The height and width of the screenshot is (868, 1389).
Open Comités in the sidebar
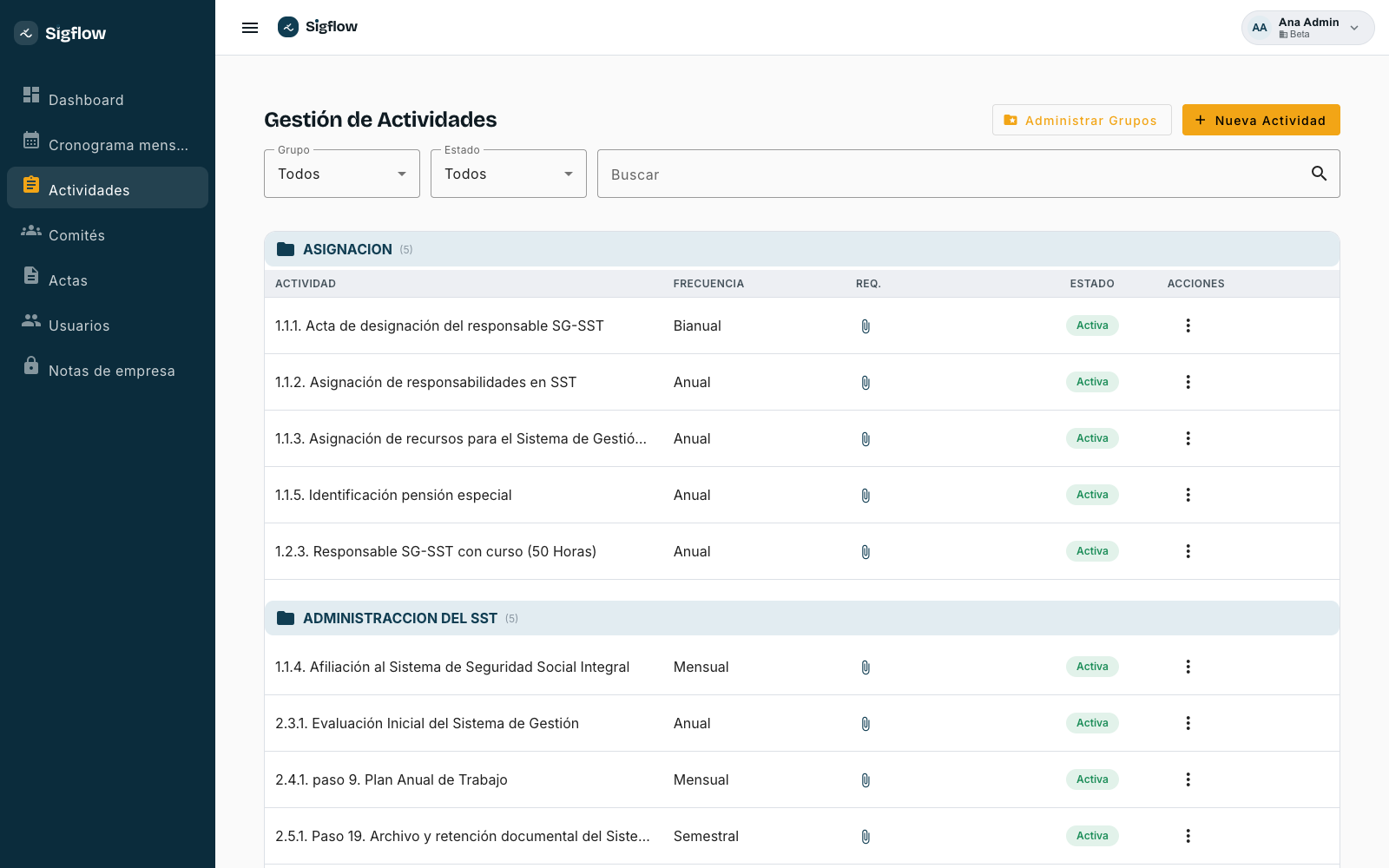pyautogui.click(x=108, y=235)
